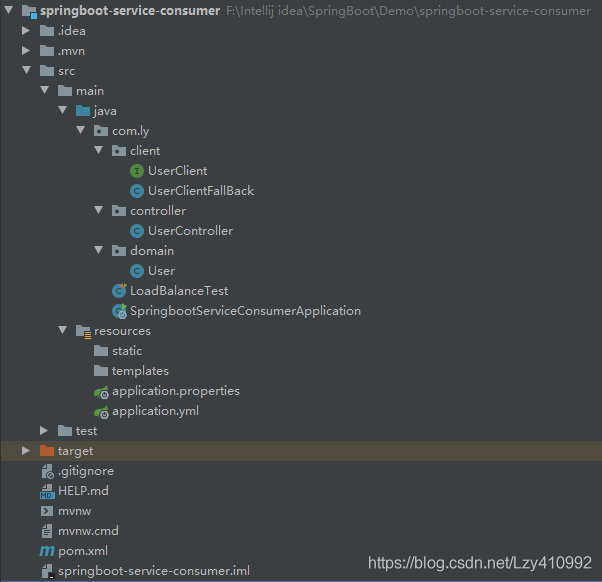The height and width of the screenshot is (582, 602).
Task: Select SpringbootServiceConsumerApplication in the tree
Action: [x=245, y=311]
